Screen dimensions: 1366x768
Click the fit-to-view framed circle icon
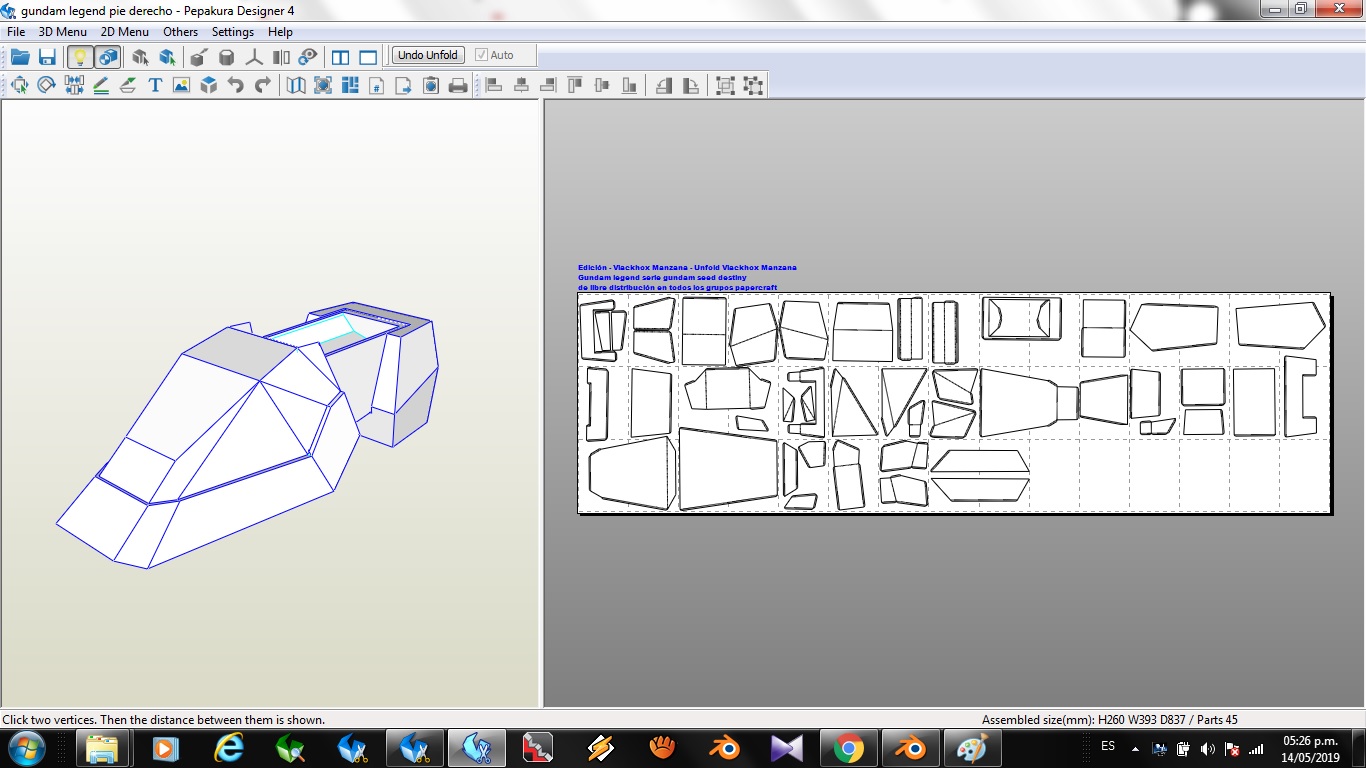[323, 85]
